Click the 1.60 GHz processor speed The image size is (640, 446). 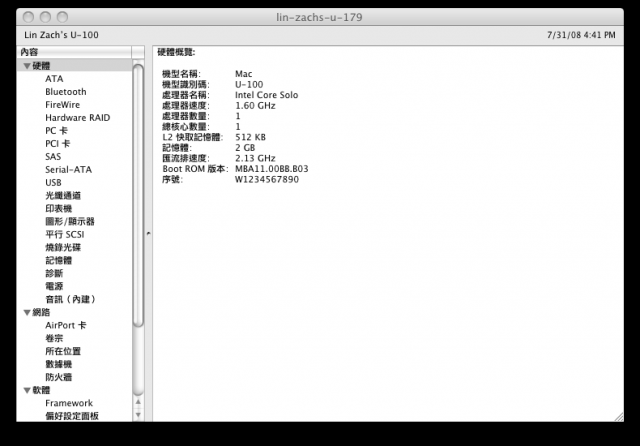pos(255,106)
